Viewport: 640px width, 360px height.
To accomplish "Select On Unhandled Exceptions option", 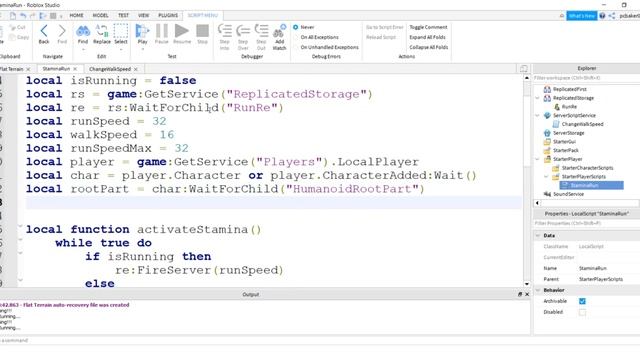I will coord(326,47).
